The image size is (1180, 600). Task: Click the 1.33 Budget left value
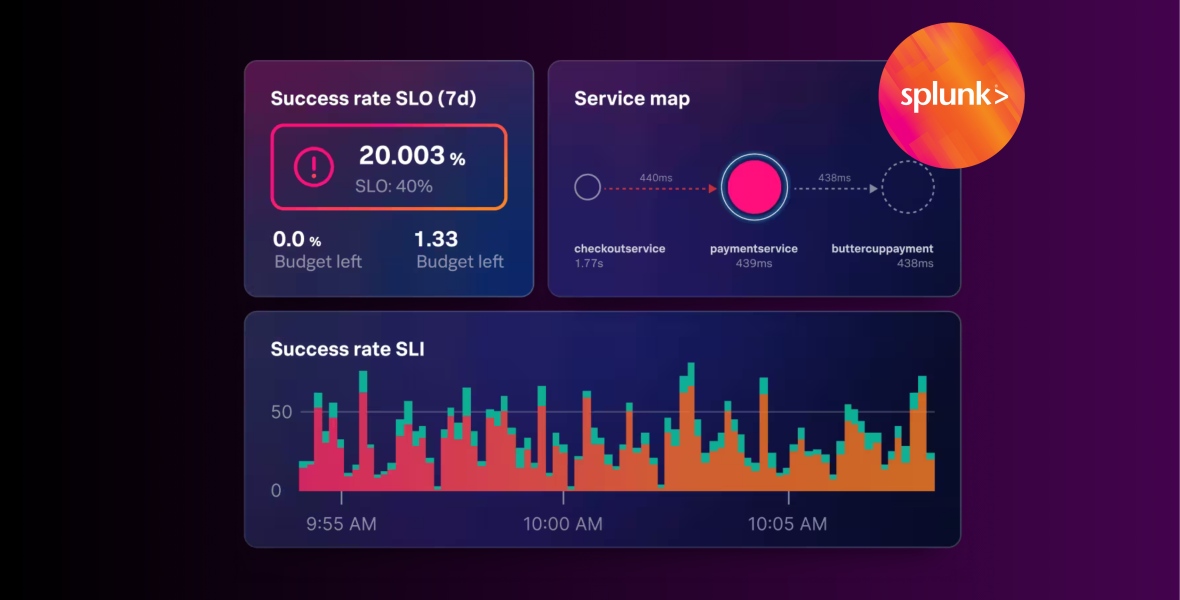437,240
